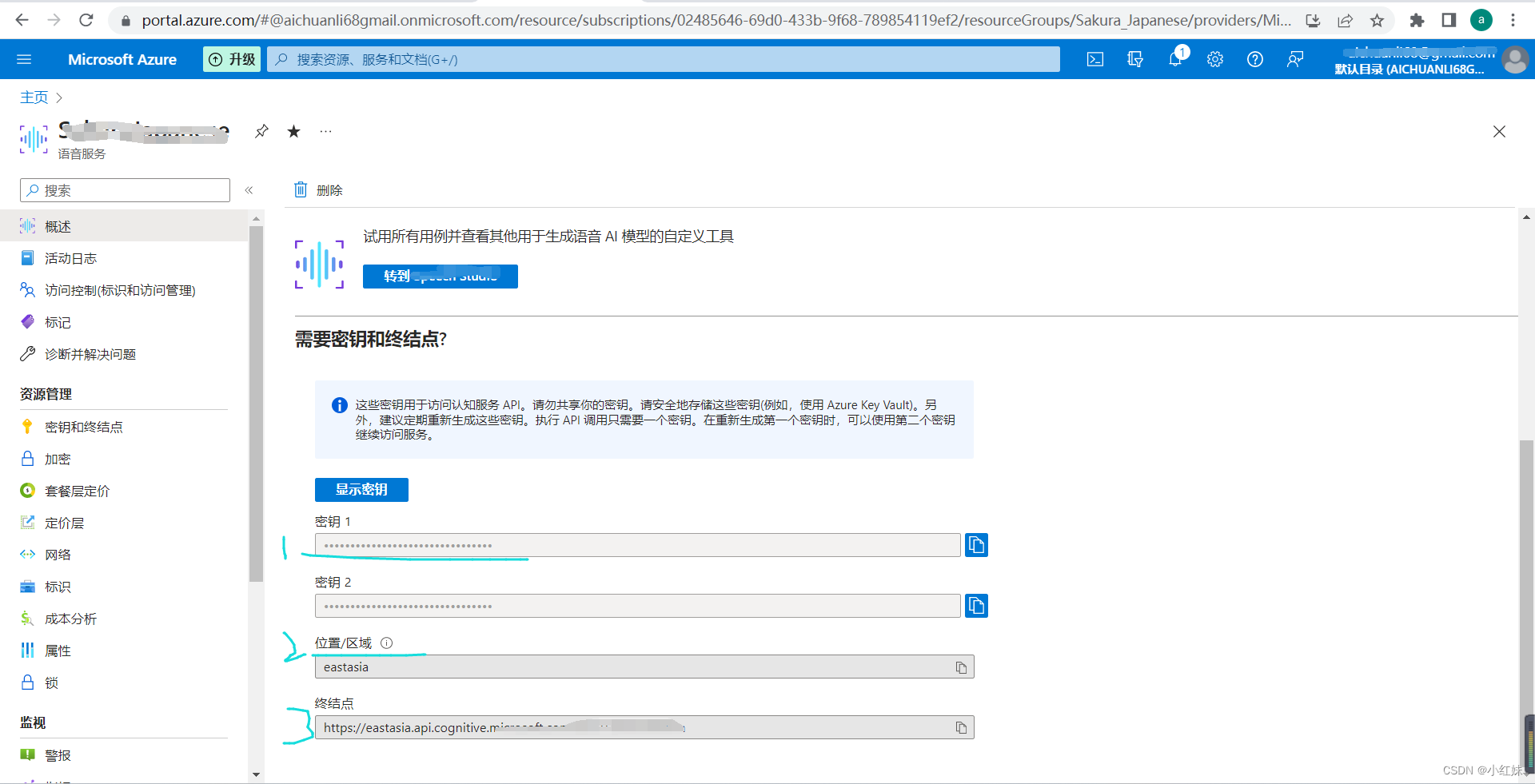Open portal settings gear
Viewport: 1535px width, 784px height.
1214,58
